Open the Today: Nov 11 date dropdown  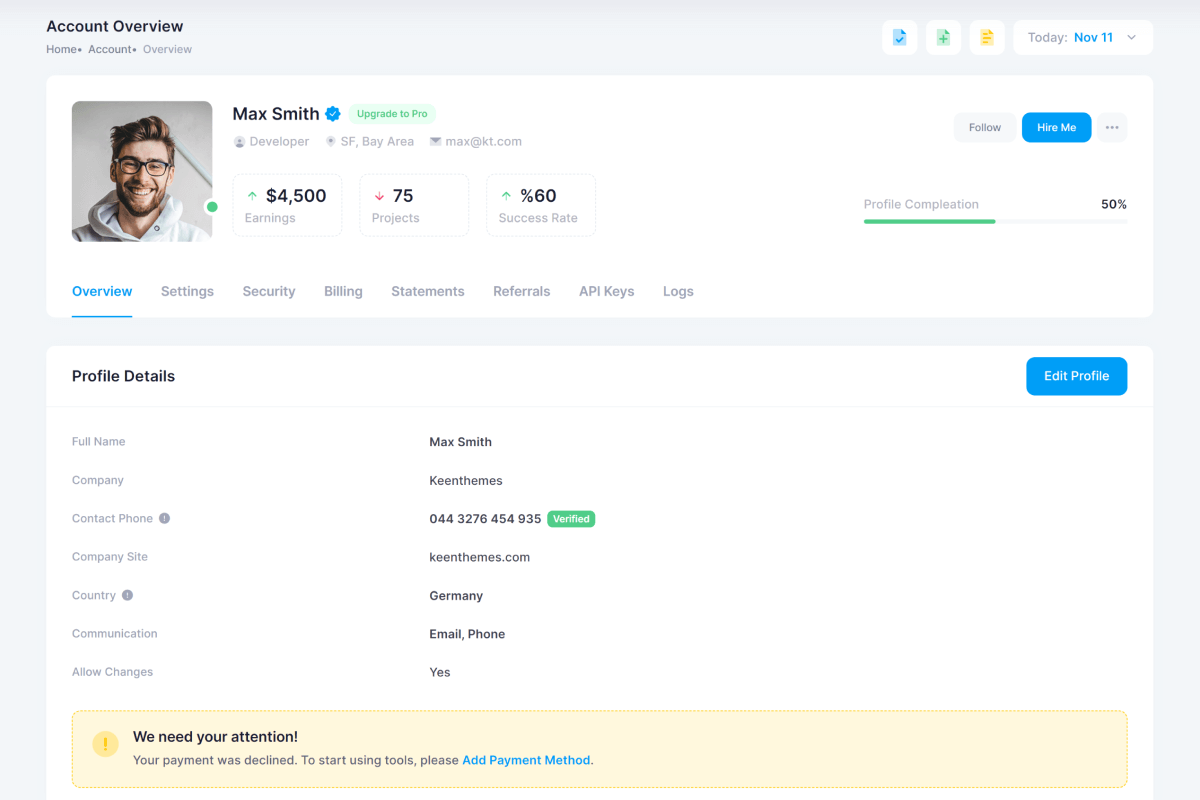[1083, 38]
